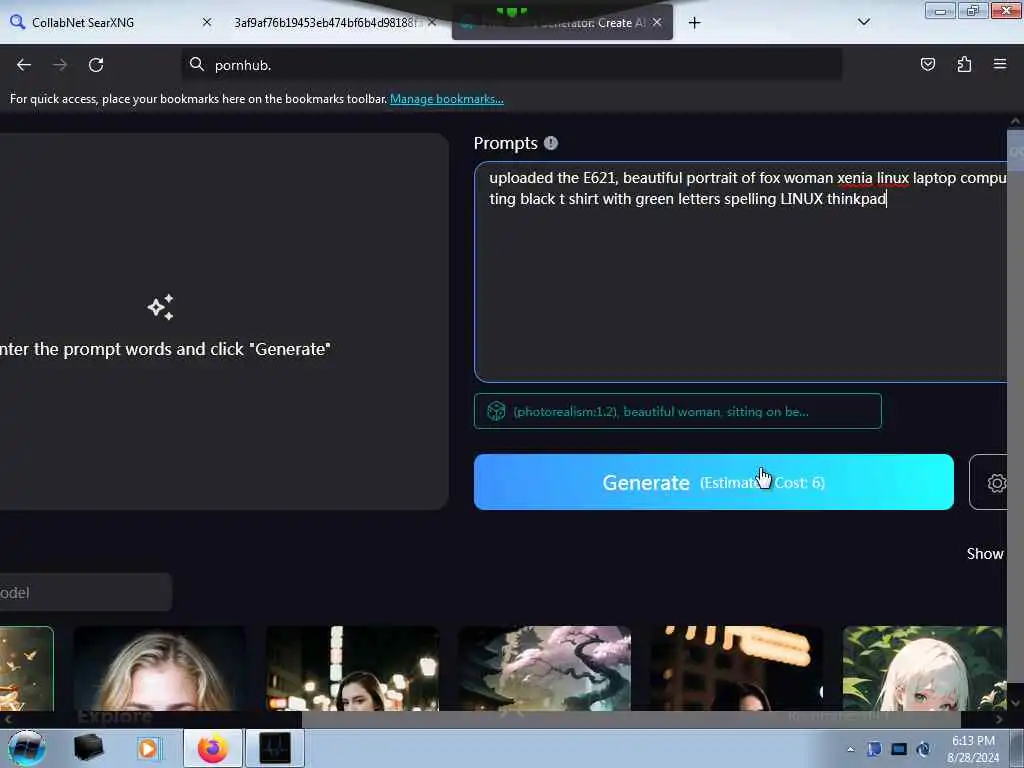Open the monitor graph taskbar app

(275, 748)
